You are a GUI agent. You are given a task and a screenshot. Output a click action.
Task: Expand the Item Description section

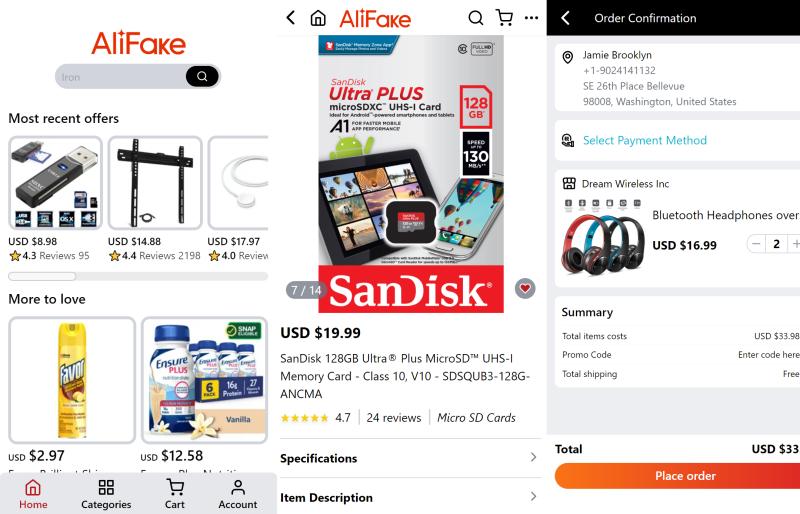(409, 497)
